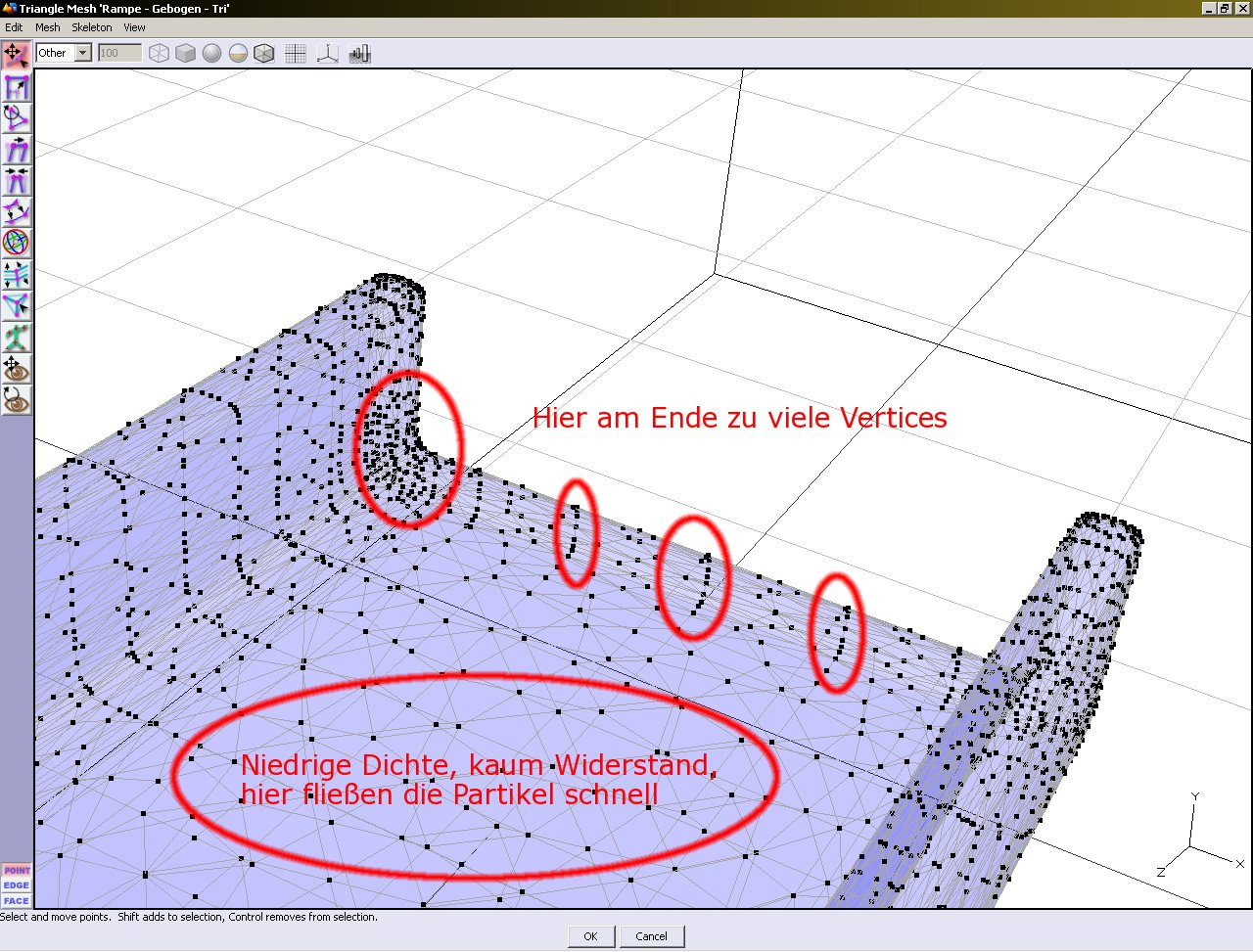
Task: Select the rotate viewpoint tool
Action: click(x=16, y=400)
